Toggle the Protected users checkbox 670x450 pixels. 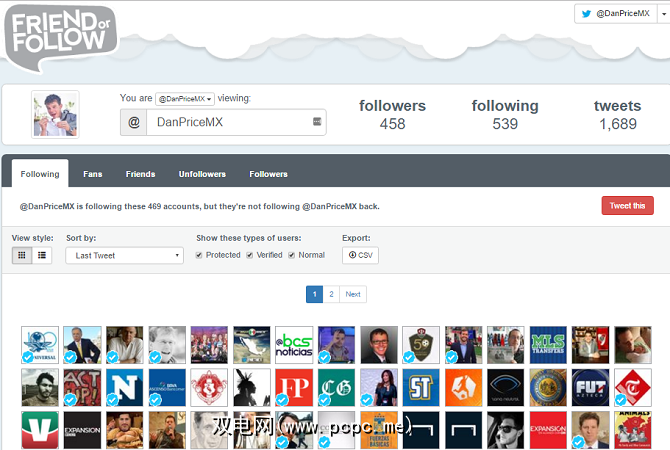click(199, 255)
